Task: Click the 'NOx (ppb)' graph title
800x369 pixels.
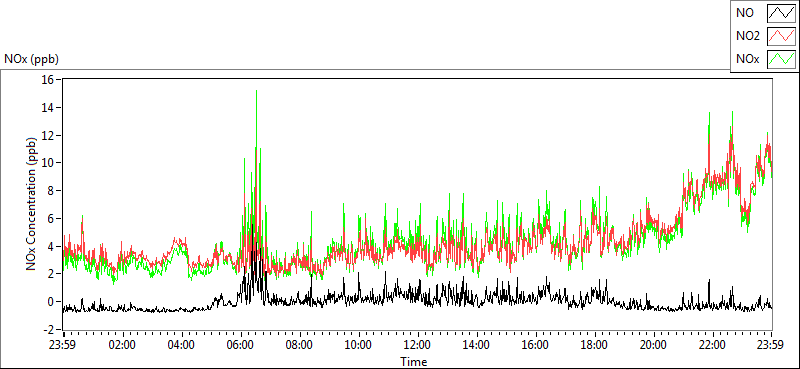Action: [31, 59]
